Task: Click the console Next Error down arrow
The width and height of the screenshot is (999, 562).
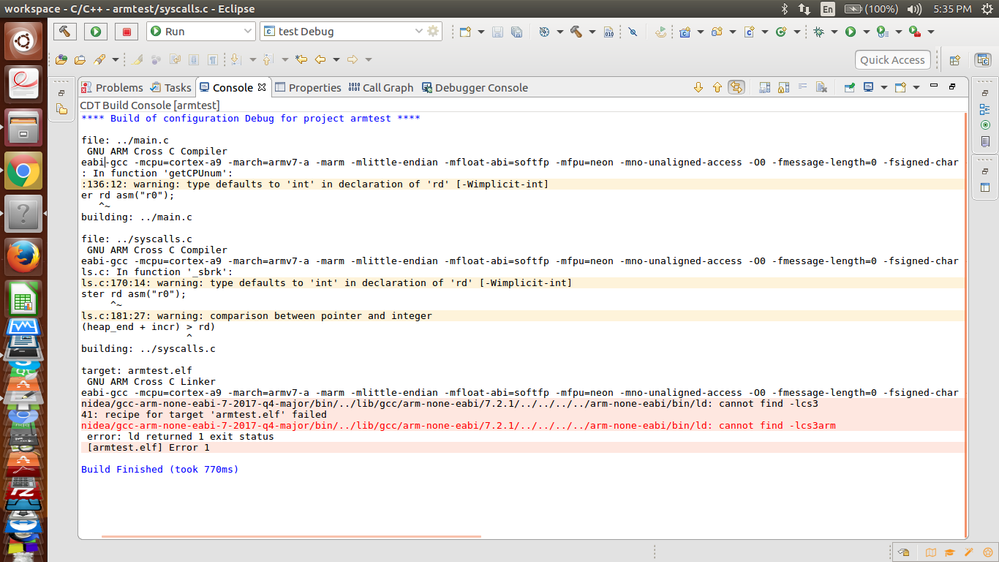Action: pyautogui.click(x=698, y=87)
